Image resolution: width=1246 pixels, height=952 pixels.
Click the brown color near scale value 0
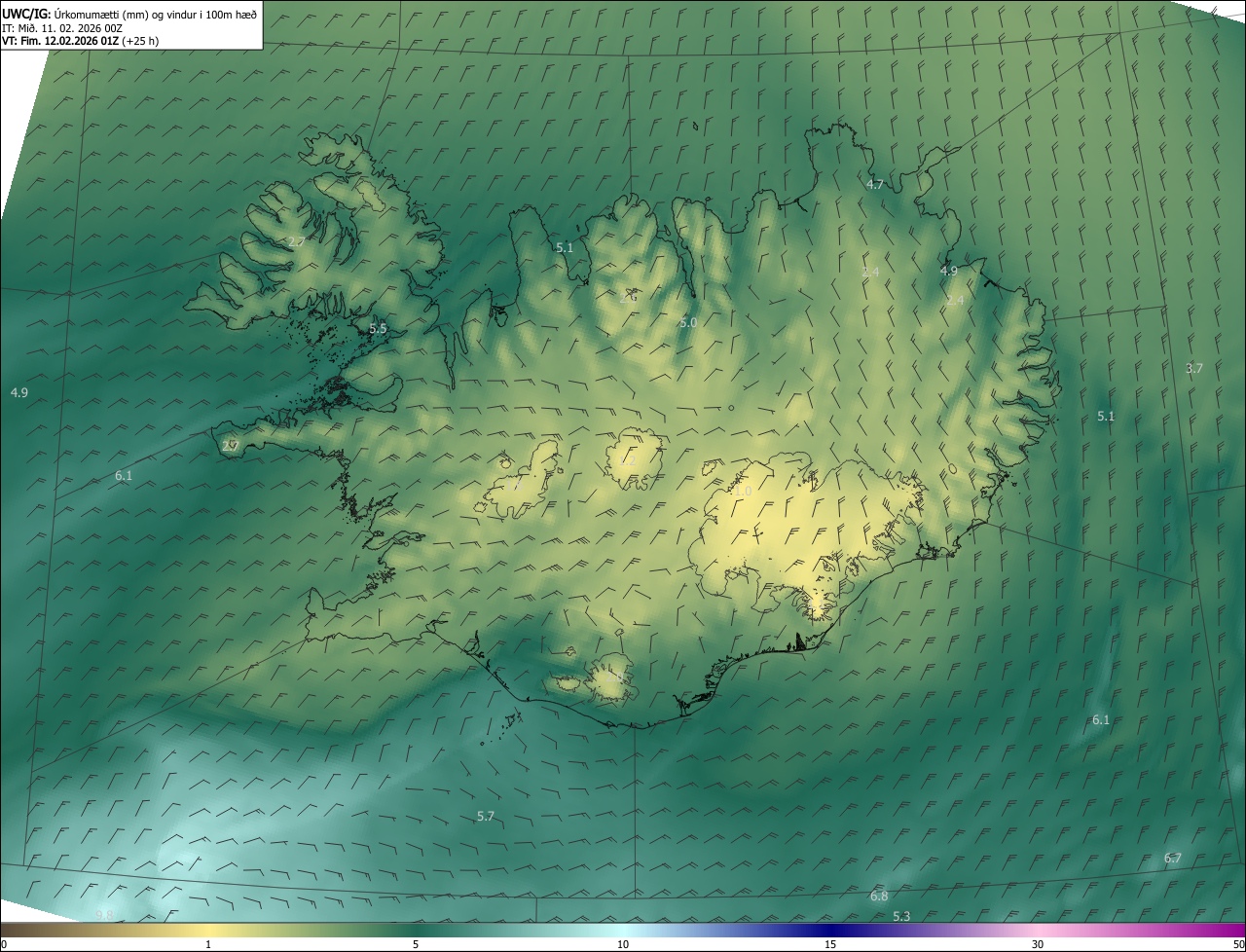point(8,930)
